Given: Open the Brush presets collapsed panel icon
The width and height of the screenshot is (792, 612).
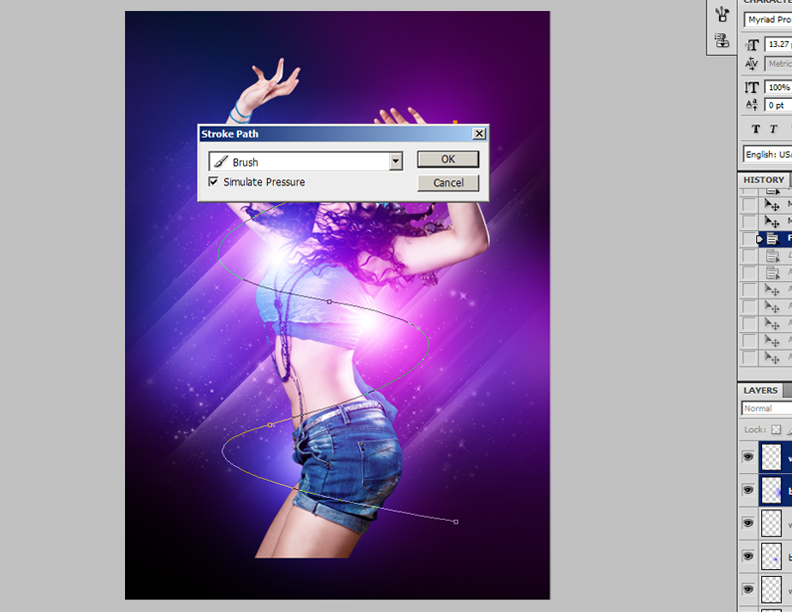Looking at the screenshot, I should 722,14.
